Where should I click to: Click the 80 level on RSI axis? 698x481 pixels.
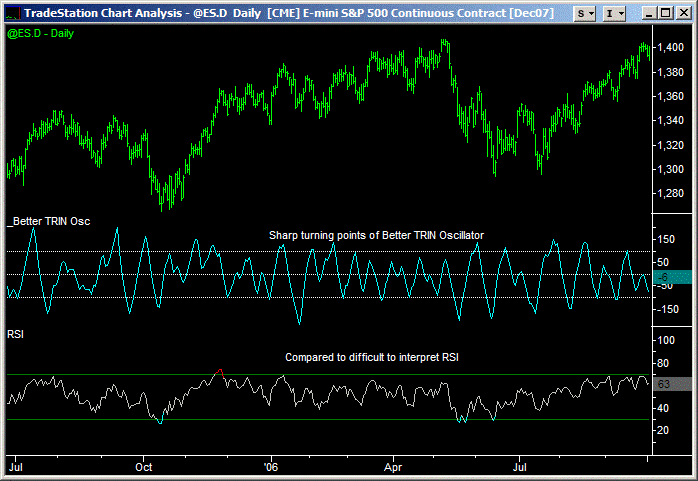pos(663,363)
